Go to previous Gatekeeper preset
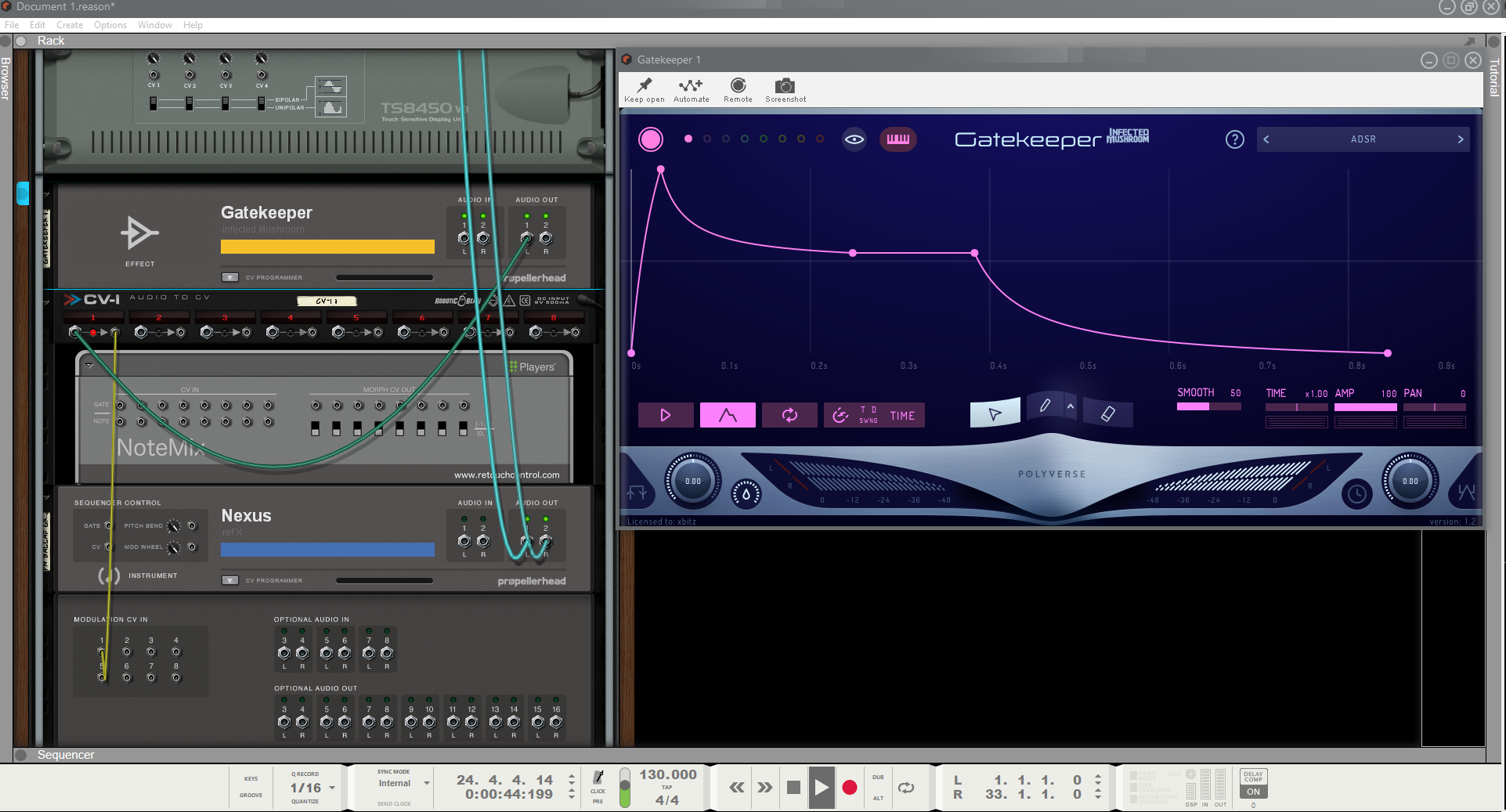The height and width of the screenshot is (812, 1506). 1266,139
